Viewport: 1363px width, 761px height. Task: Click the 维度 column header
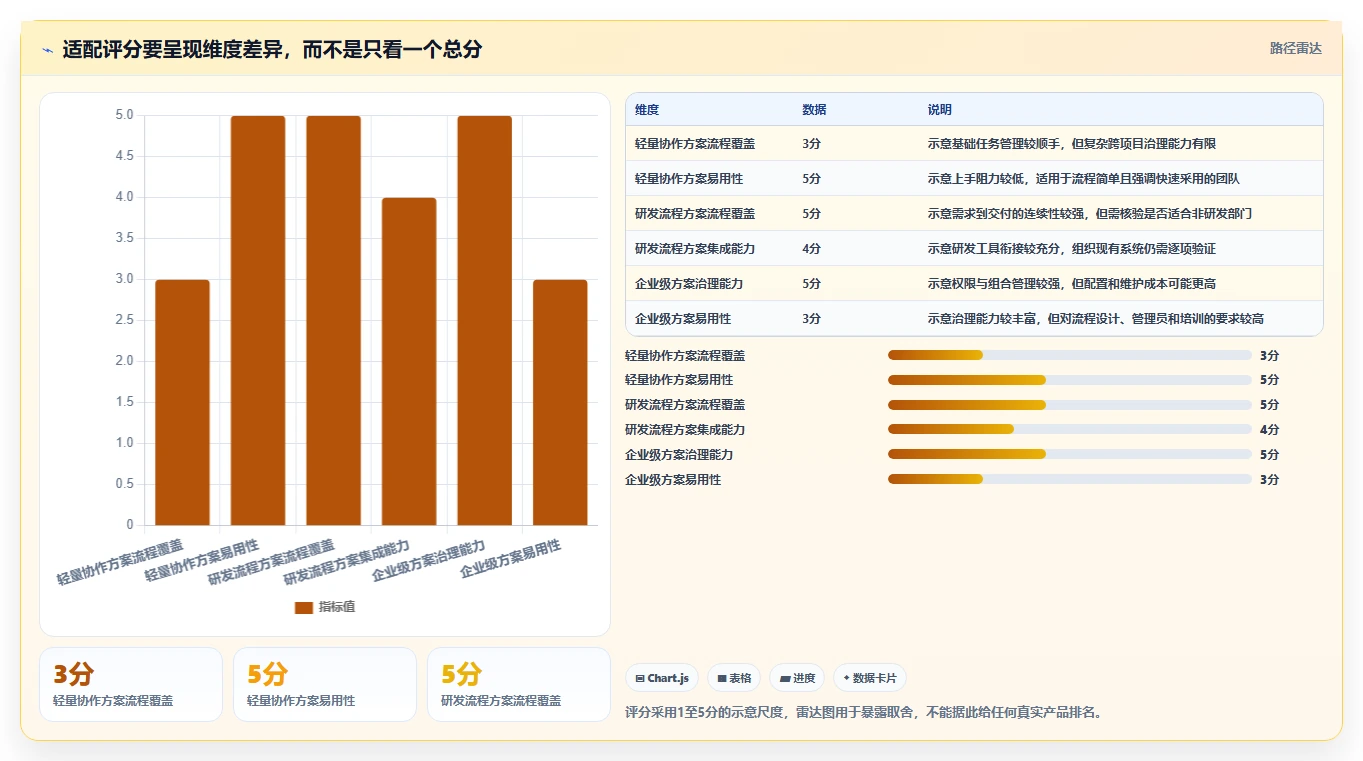point(647,110)
